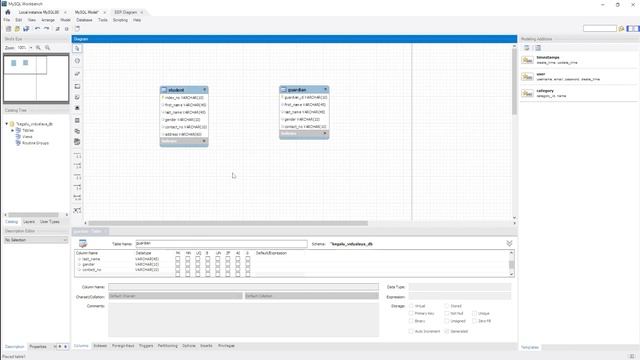
Task: Select the place new view tool
Action: (77, 131)
